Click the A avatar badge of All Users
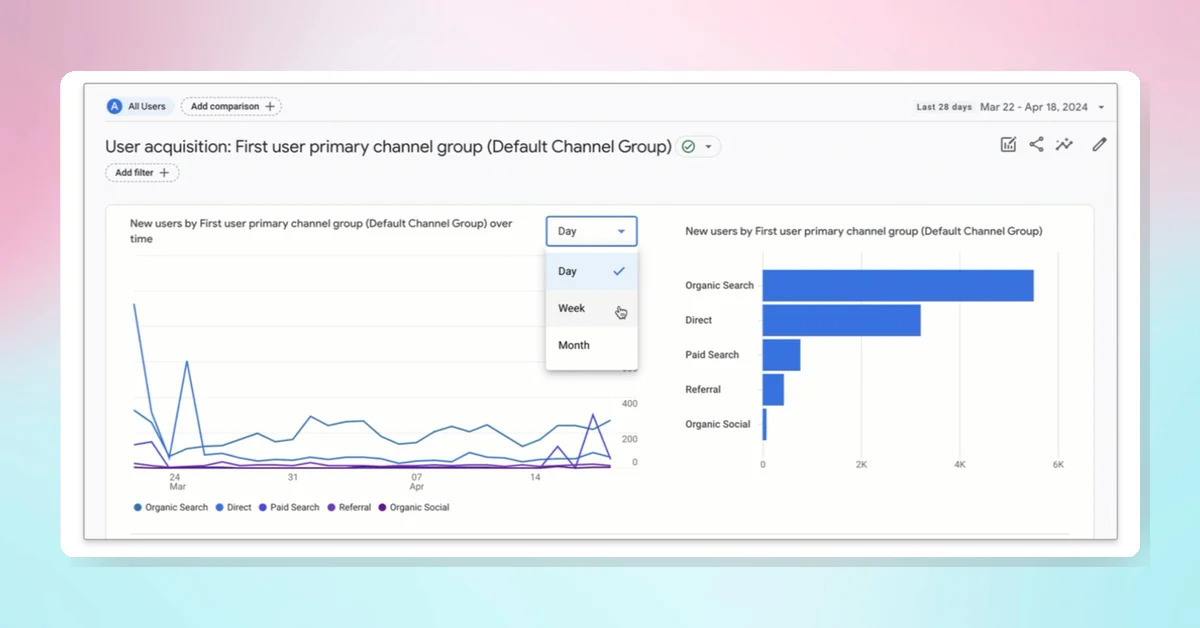This screenshot has height=628, width=1200. 116,106
